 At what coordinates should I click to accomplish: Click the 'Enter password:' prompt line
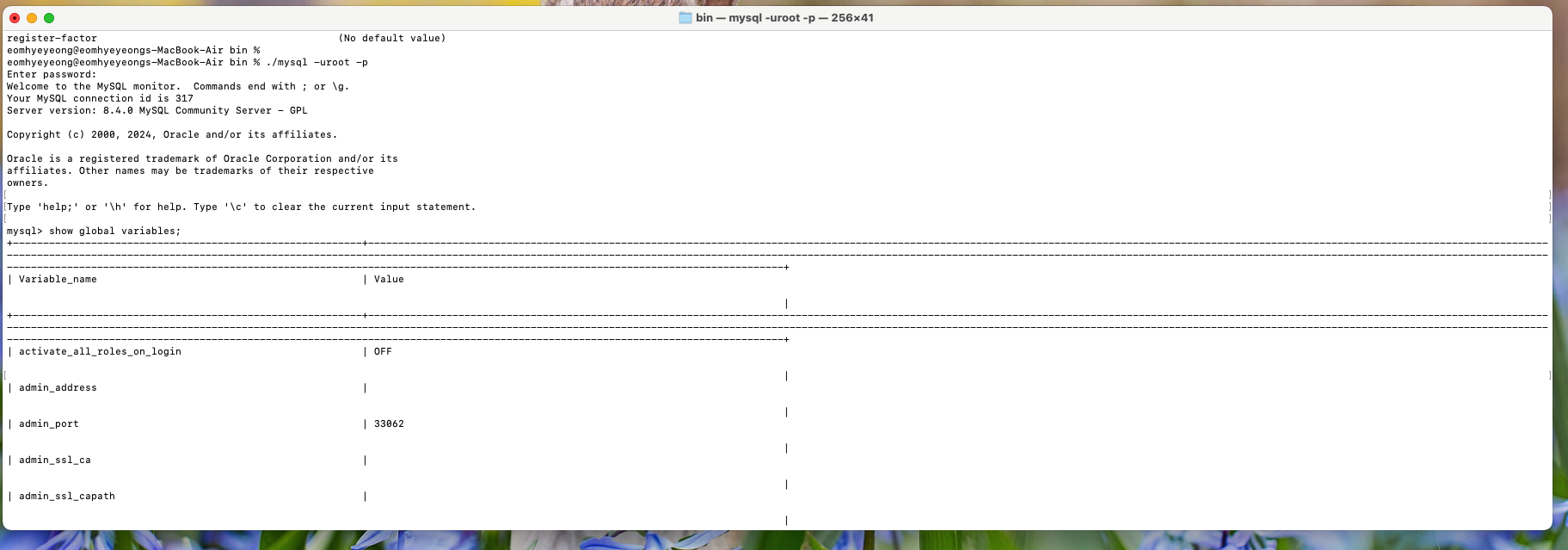(x=52, y=75)
